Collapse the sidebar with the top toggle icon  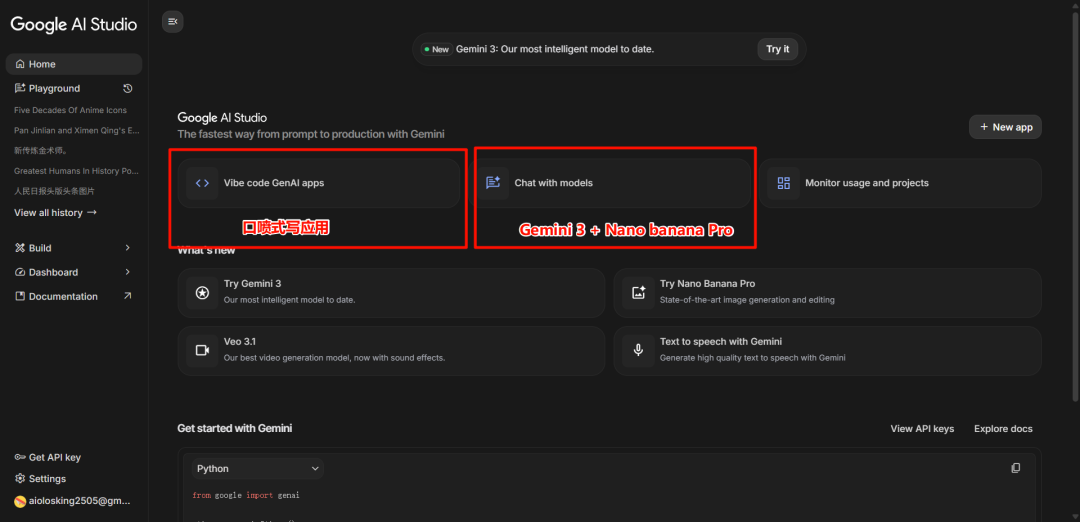tap(172, 22)
